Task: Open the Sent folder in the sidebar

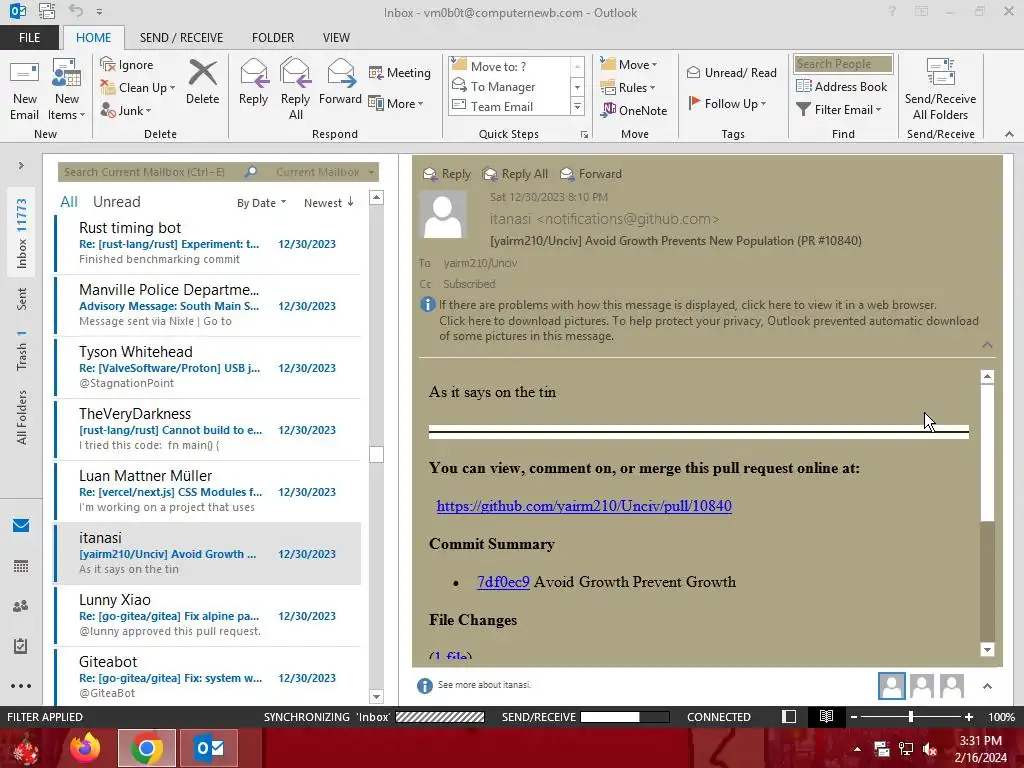Action: 22,298
